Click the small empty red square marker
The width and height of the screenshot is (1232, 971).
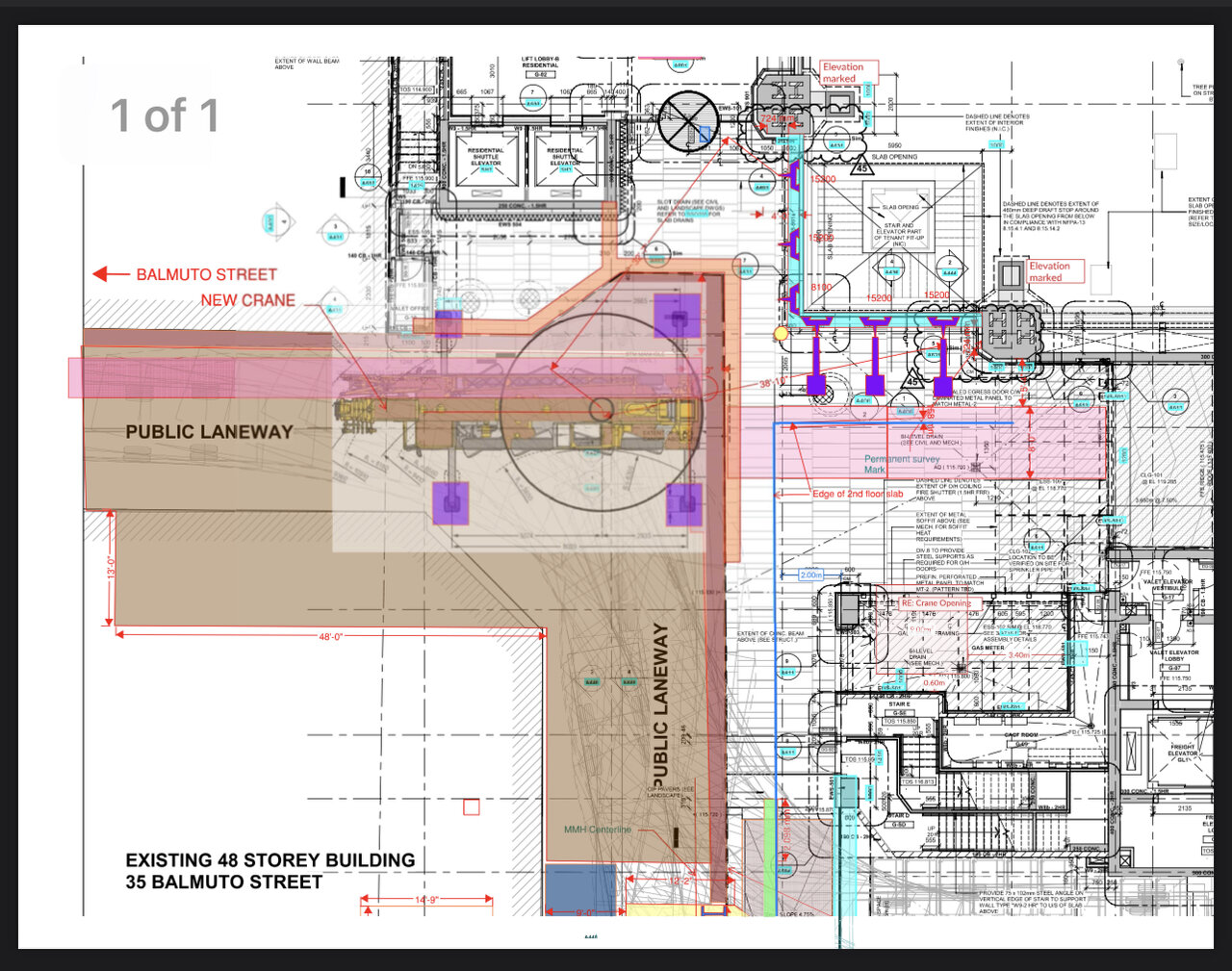[472, 807]
